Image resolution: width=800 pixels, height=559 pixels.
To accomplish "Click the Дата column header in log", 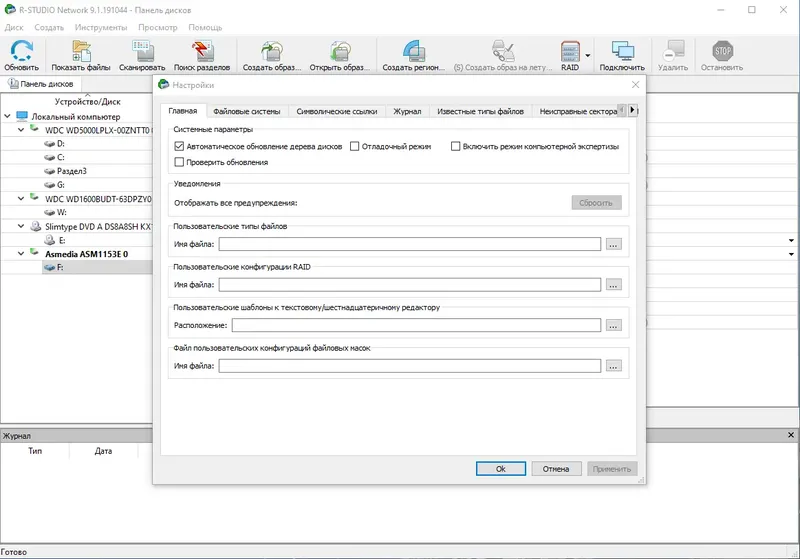I will click(103, 451).
